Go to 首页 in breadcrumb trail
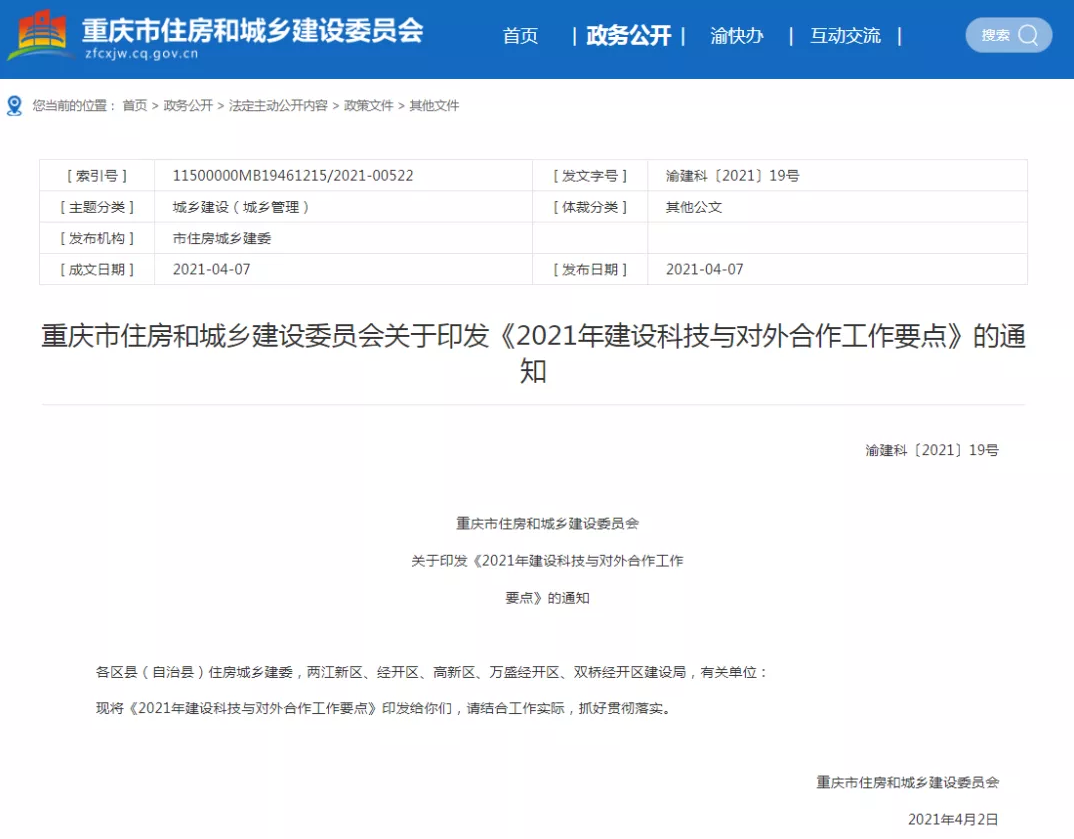This screenshot has height=839, width=1074. pos(135,105)
